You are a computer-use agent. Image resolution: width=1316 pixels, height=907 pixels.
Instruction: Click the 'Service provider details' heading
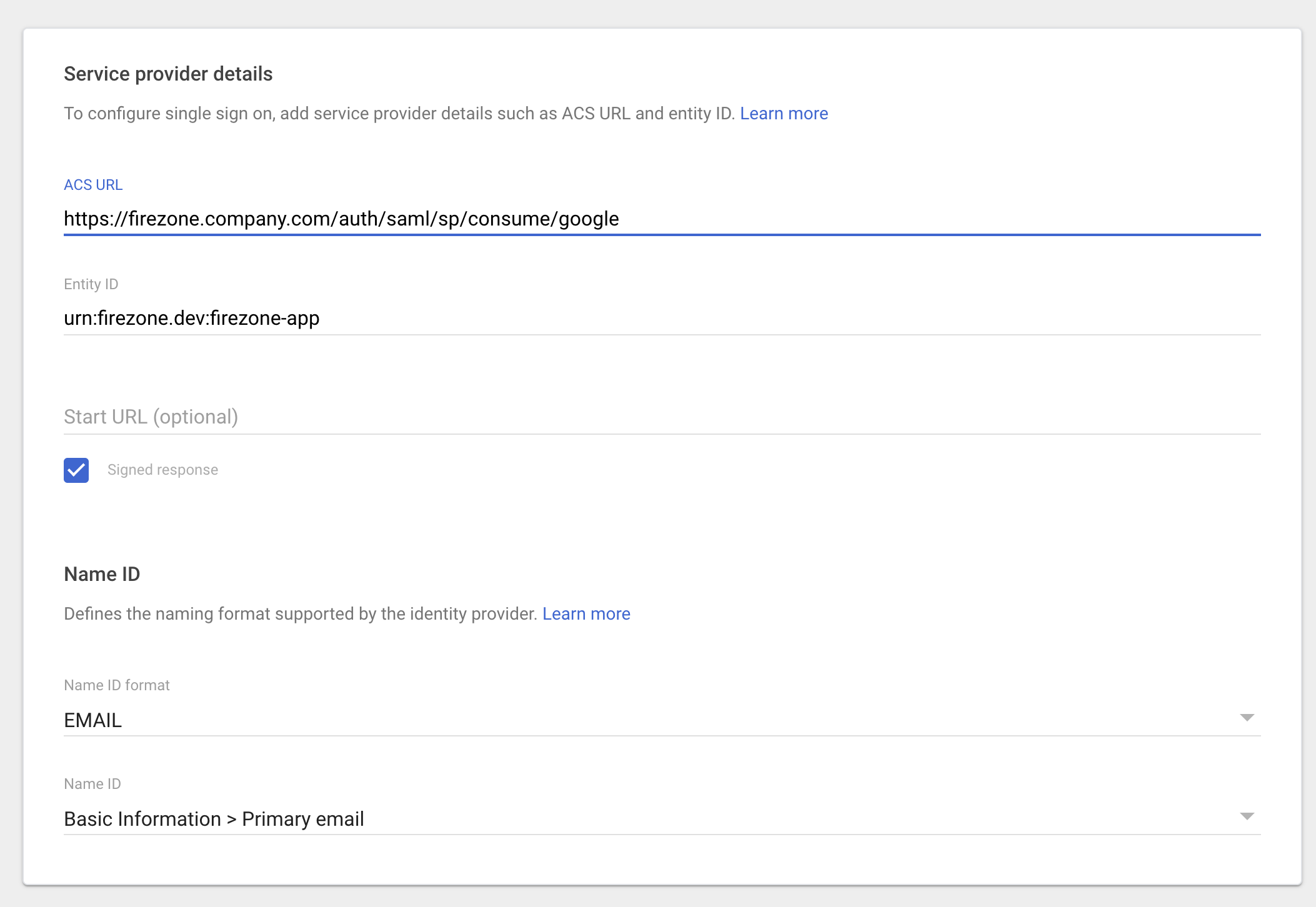[x=168, y=74]
